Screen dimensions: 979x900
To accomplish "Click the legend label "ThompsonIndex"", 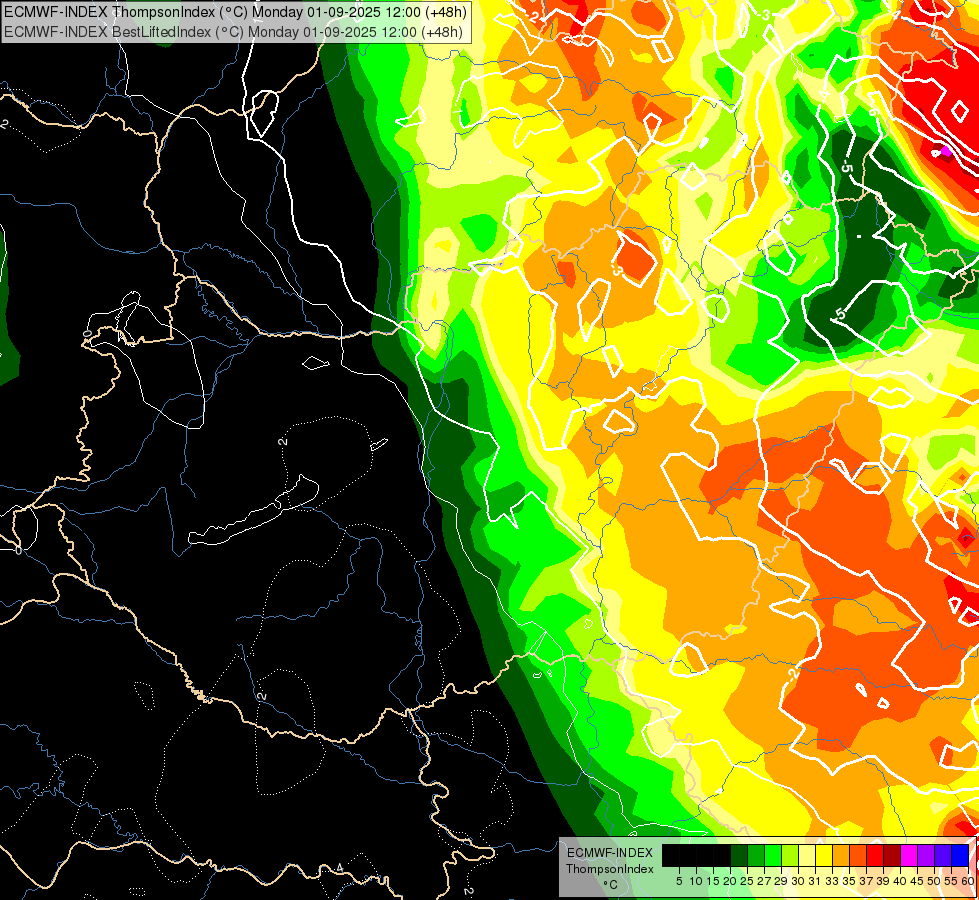I will click(609, 869).
